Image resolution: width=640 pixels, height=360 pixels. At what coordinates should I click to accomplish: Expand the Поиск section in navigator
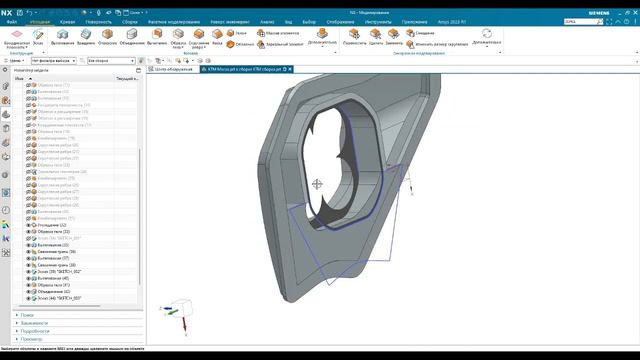click(x=17, y=315)
